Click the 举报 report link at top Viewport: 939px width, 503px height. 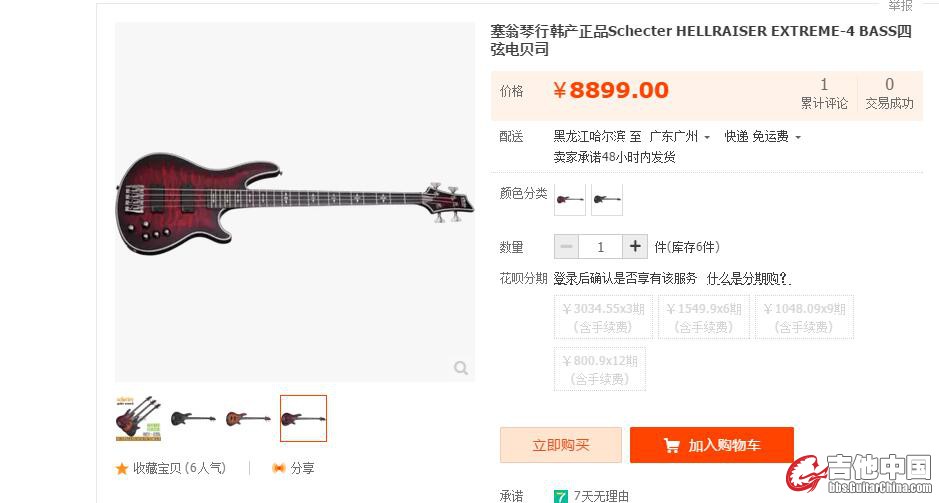(x=899, y=5)
